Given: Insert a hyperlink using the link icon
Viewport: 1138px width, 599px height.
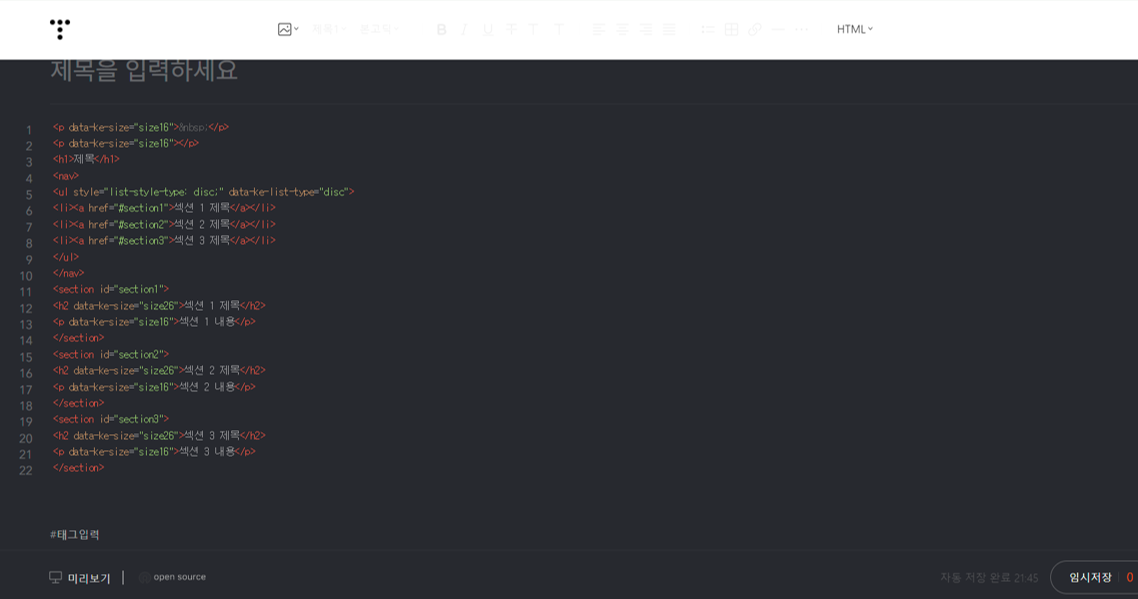Looking at the screenshot, I should pyautogui.click(x=755, y=30).
